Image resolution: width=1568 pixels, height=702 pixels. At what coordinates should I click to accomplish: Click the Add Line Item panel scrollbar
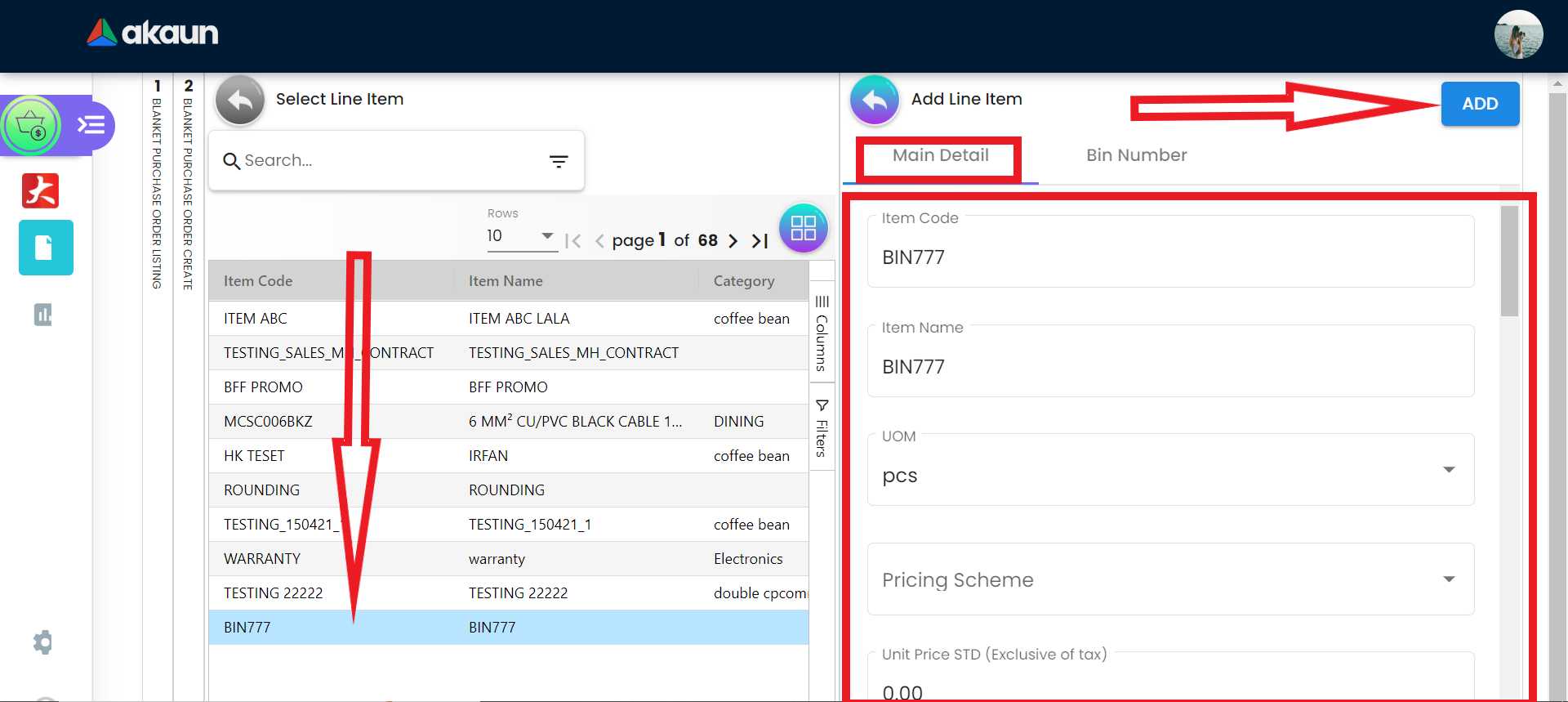coord(1509,262)
